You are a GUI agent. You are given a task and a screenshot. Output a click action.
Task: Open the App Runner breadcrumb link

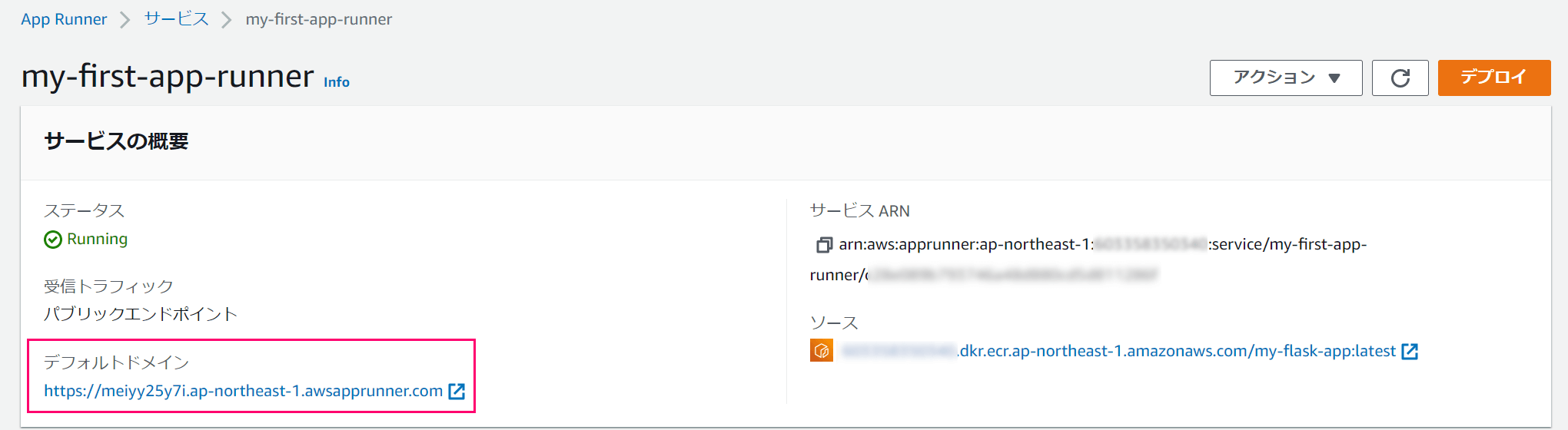coord(64,19)
